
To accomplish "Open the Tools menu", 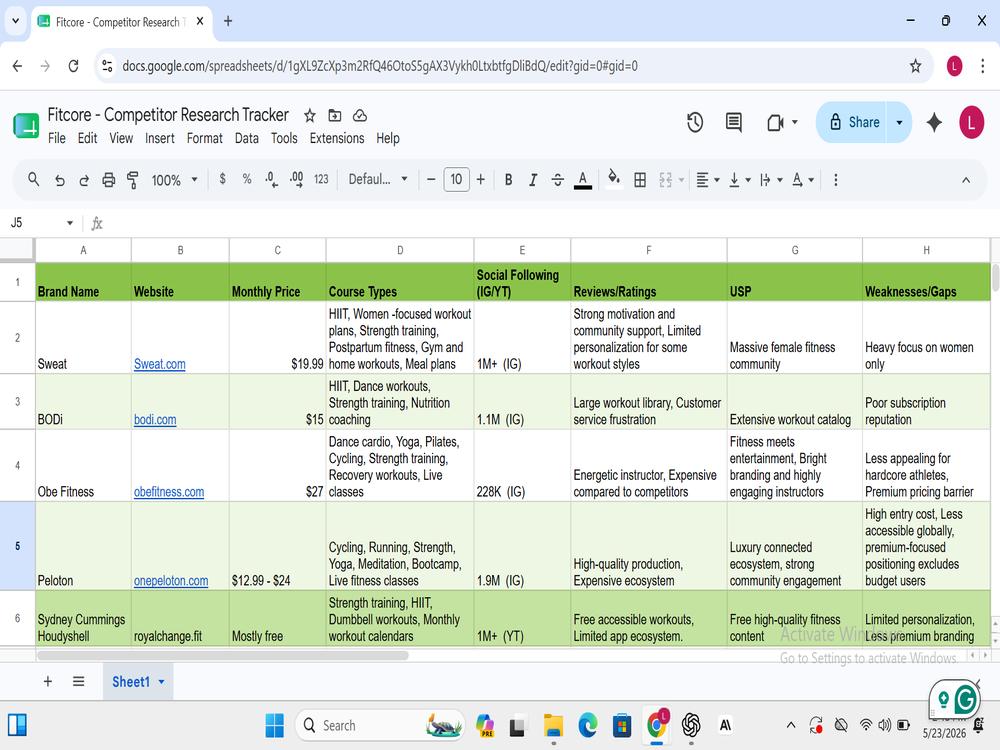I will tap(284, 138).
